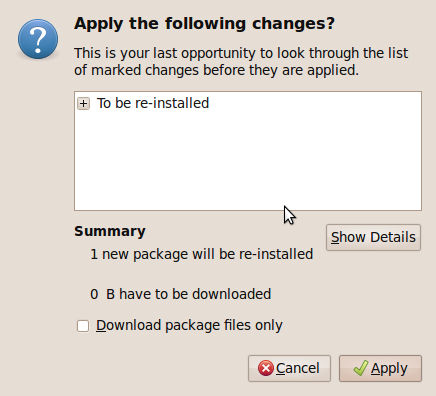Click the of marked changes before applied line
Viewport: 436px width, 396px height.
pyautogui.click(x=216, y=70)
